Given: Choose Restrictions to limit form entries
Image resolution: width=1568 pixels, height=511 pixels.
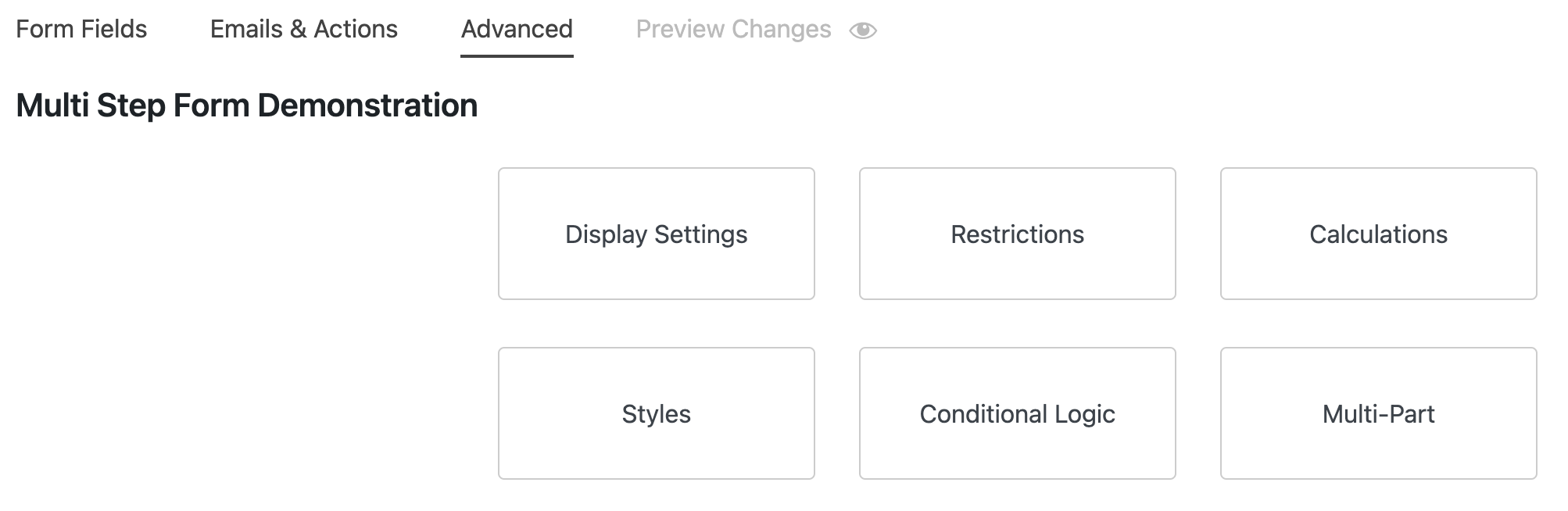Looking at the screenshot, I should (x=1016, y=233).
